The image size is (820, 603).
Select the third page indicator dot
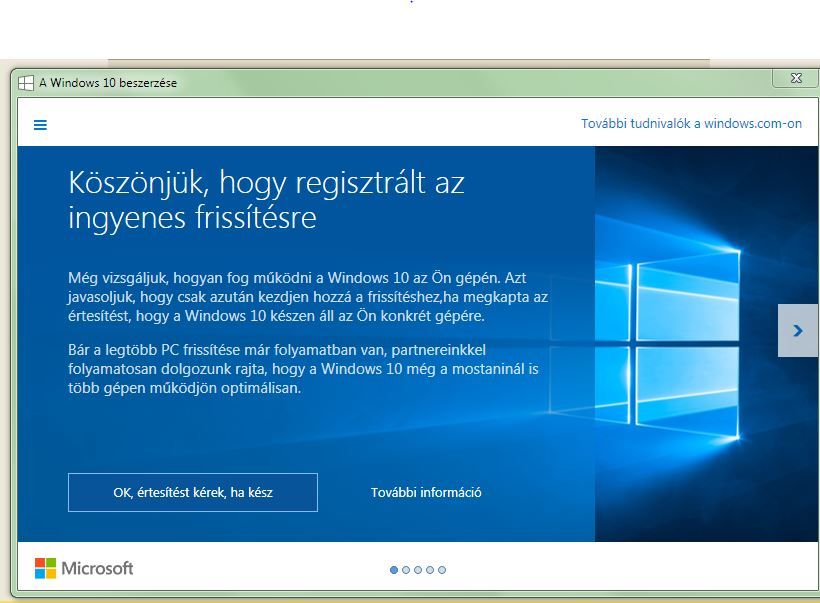tap(418, 570)
